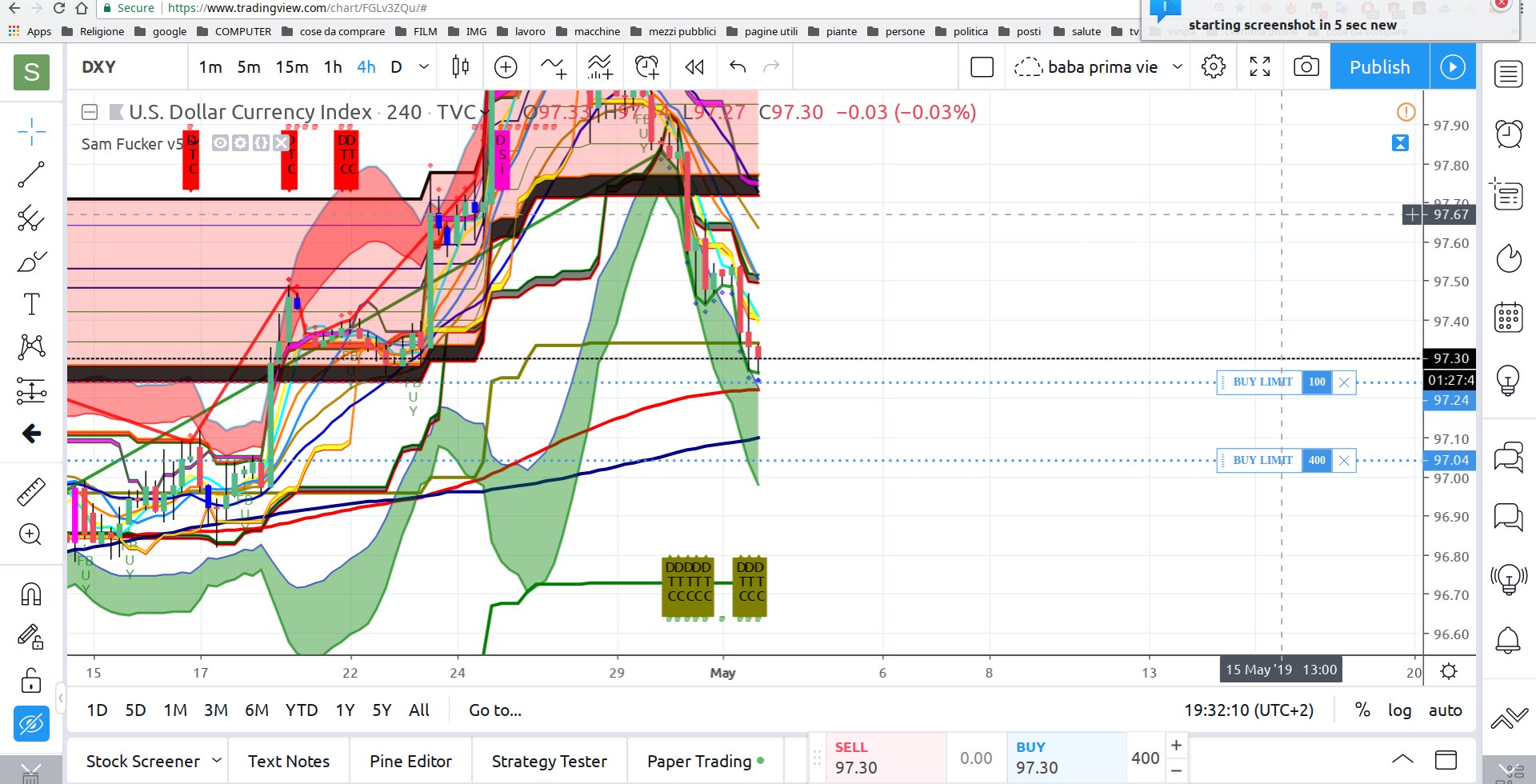The width and height of the screenshot is (1536, 784).
Task: Expand the Stock Screener dropdown
Action: coord(216,760)
